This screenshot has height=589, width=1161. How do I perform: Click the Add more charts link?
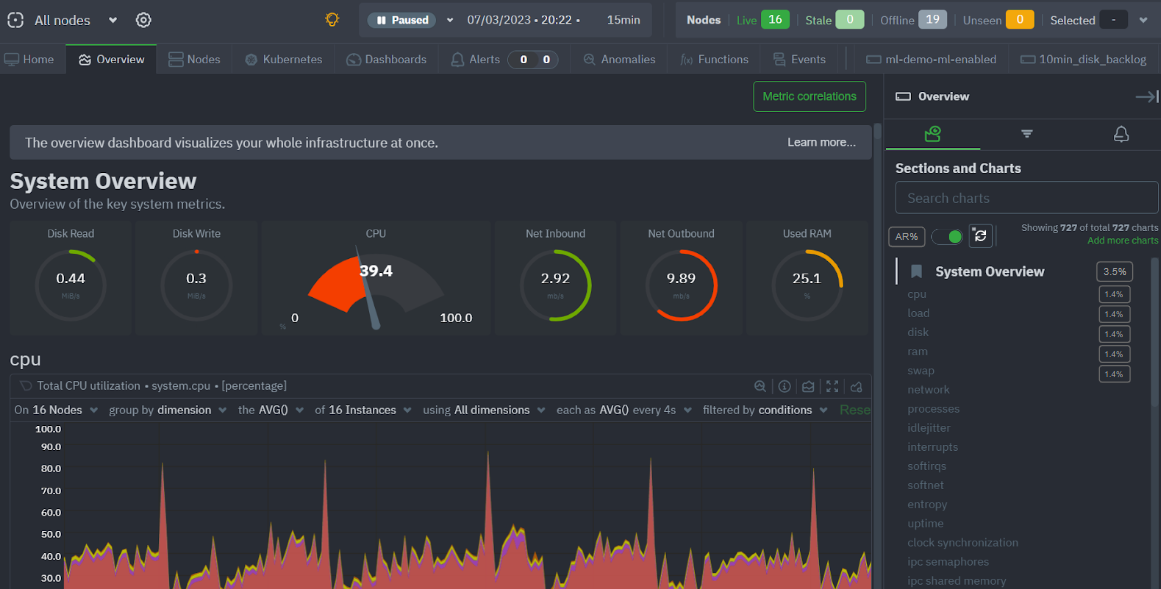(1122, 241)
